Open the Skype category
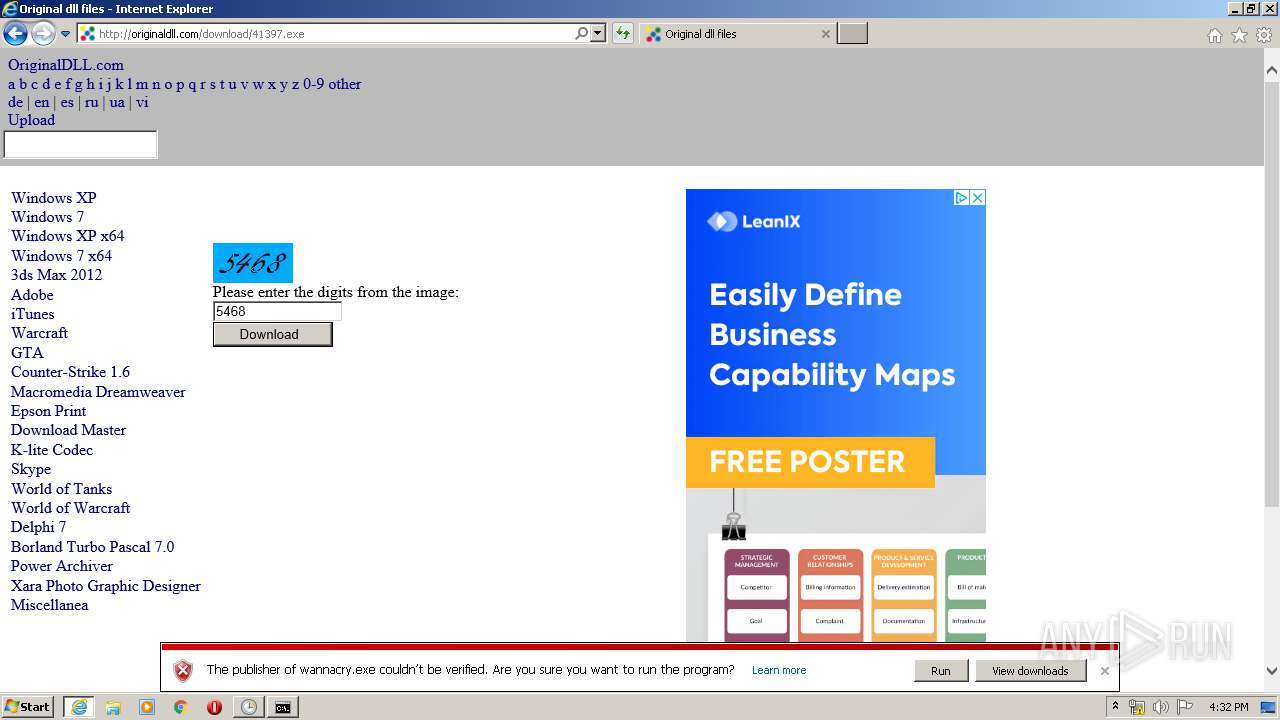Viewport: 1280px width, 720px height. (x=31, y=469)
